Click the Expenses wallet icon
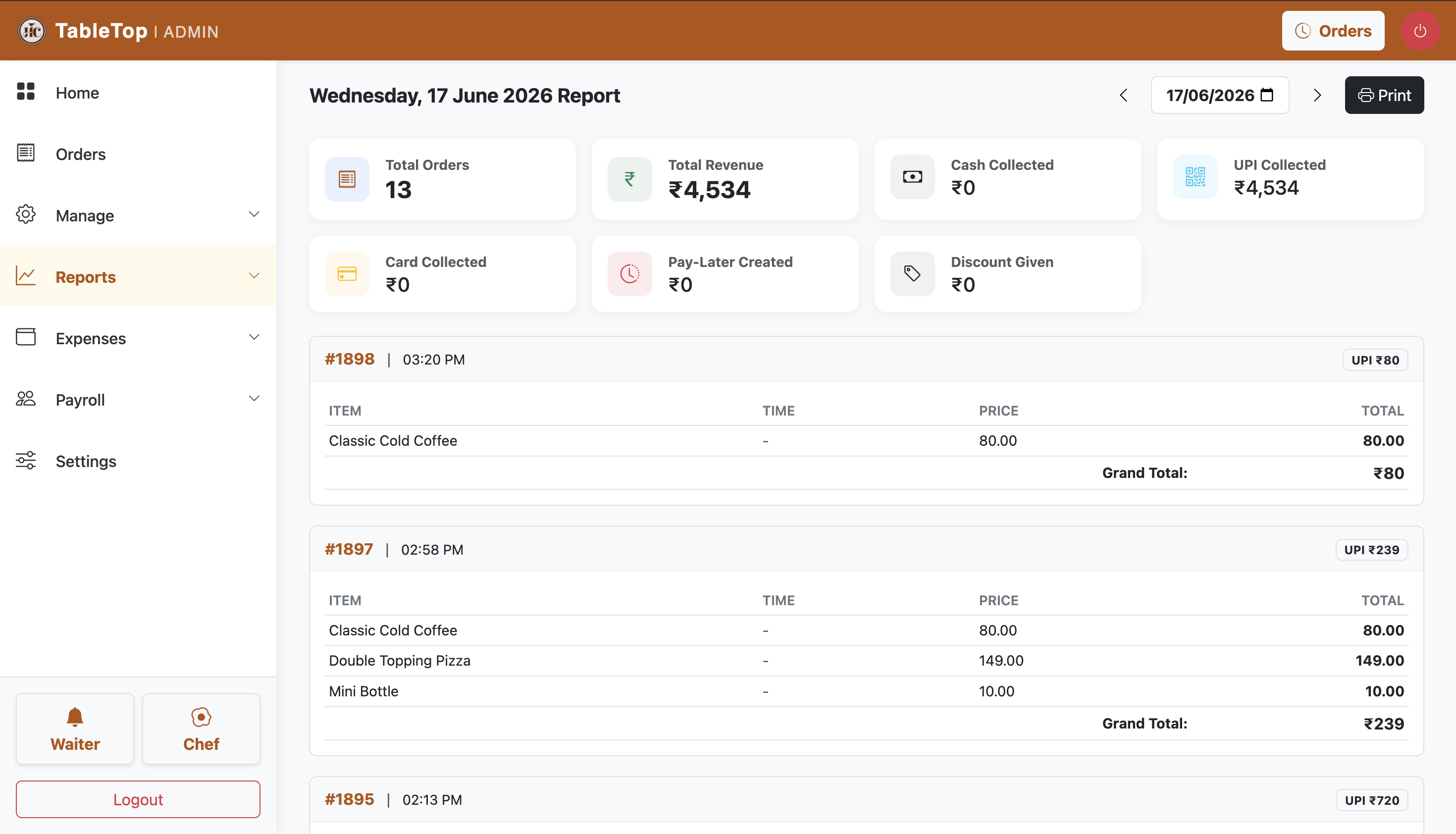The height and width of the screenshot is (834, 1456). (x=26, y=337)
